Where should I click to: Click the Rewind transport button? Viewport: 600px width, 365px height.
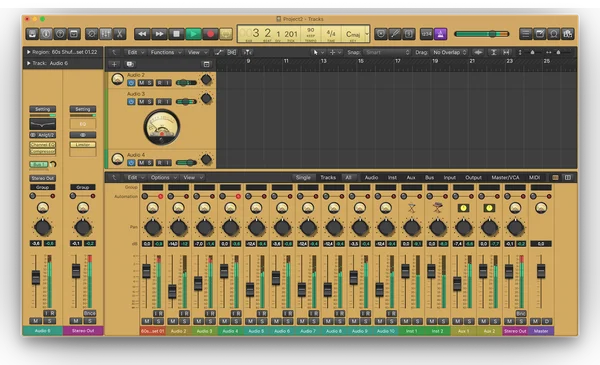pyautogui.click(x=142, y=34)
